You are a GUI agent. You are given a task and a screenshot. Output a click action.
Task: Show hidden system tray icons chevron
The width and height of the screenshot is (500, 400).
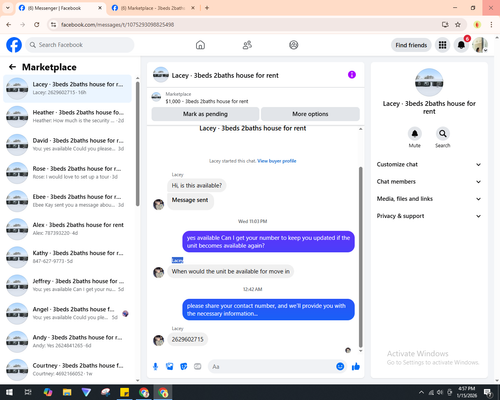[421, 392]
